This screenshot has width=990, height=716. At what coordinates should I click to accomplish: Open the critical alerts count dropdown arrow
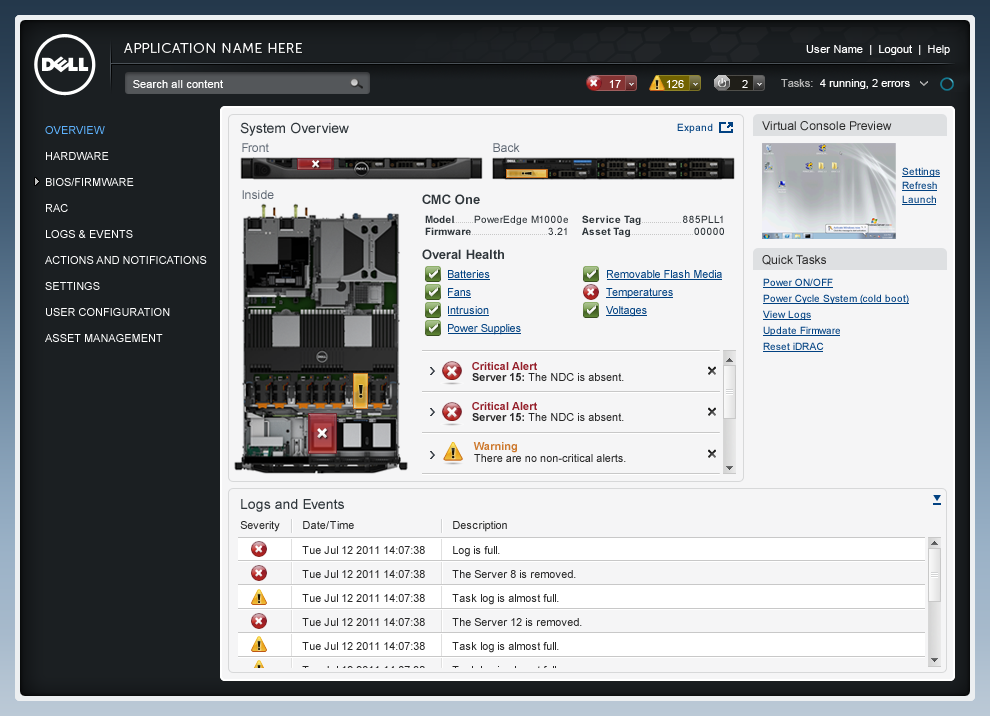pos(631,83)
